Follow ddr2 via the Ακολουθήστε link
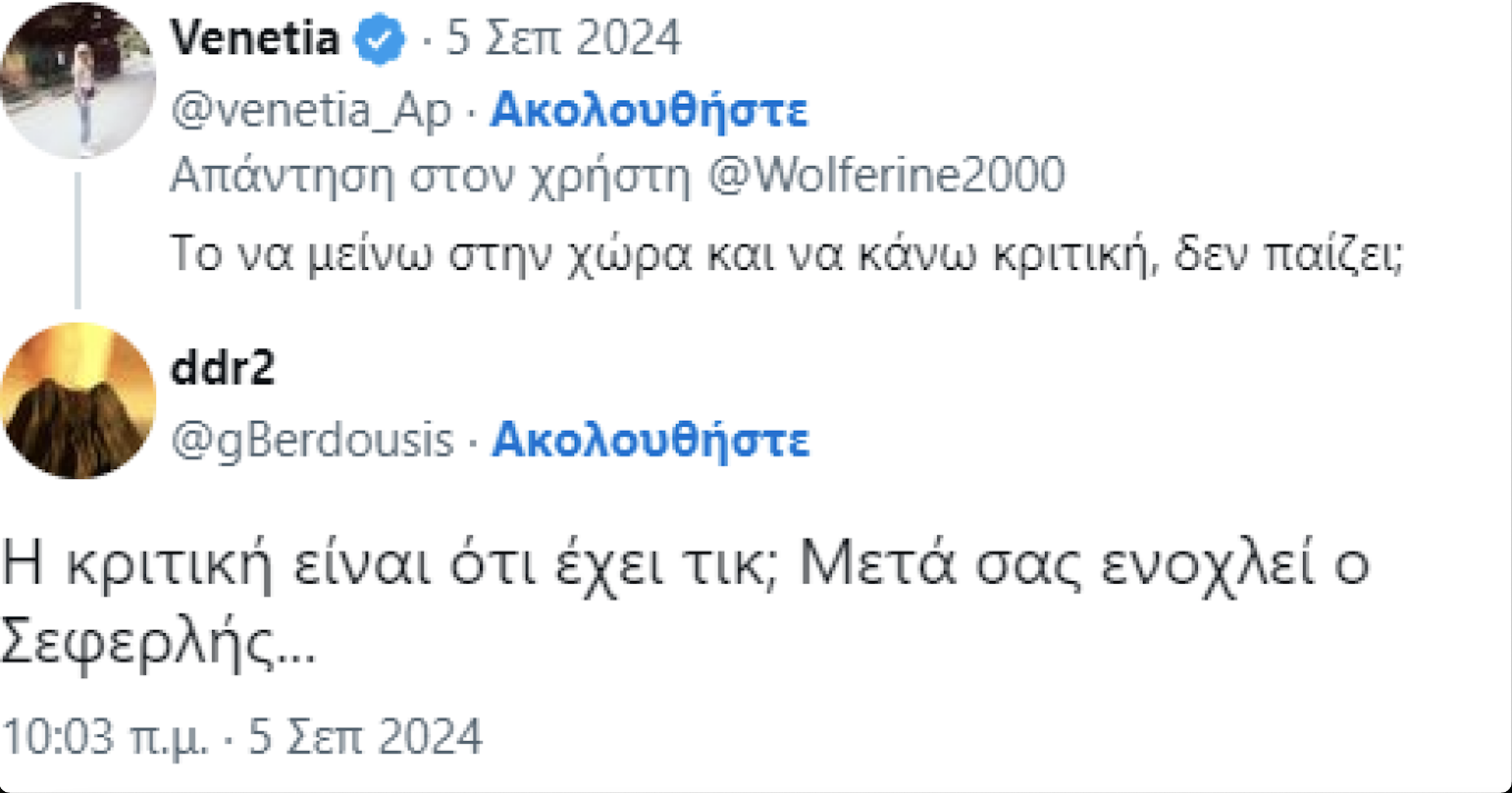Screen dimensions: 1512x793 (x=651, y=440)
